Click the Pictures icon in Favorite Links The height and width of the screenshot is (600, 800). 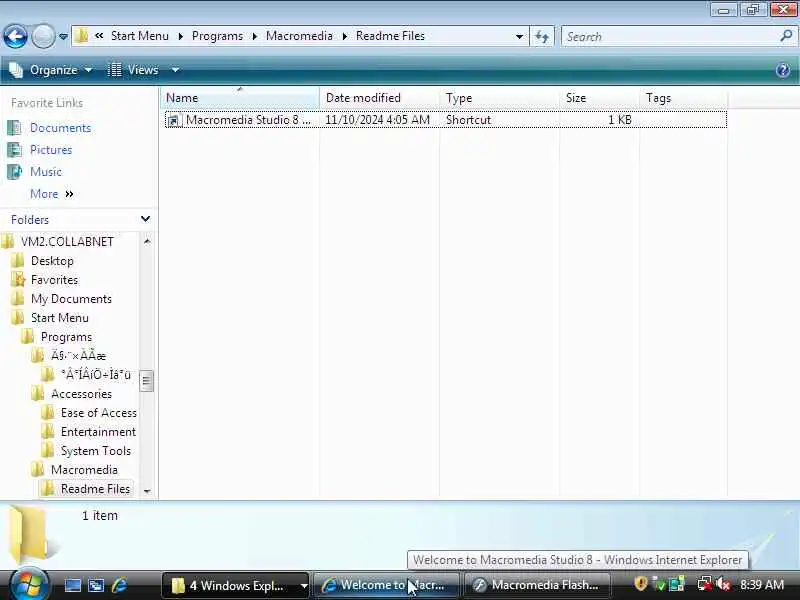pos(14,149)
